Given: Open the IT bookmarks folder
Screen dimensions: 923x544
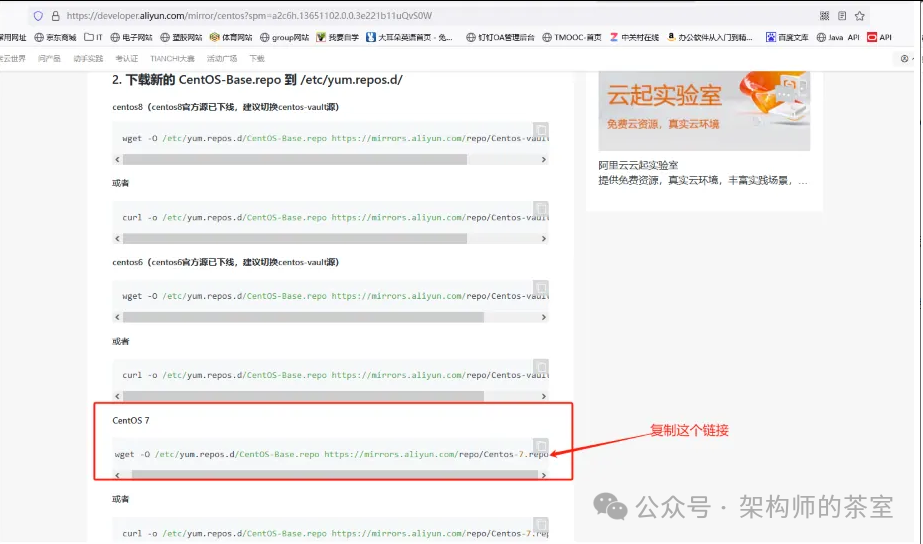Looking at the screenshot, I should coord(93,37).
